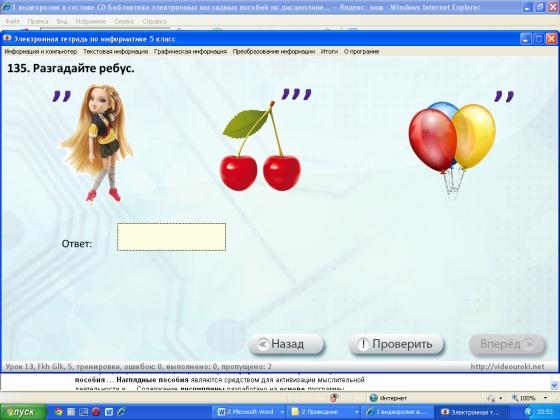560x420 pixels.
Task: Click the browser scrollbar down arrow
Action: [x=554, y=385]
